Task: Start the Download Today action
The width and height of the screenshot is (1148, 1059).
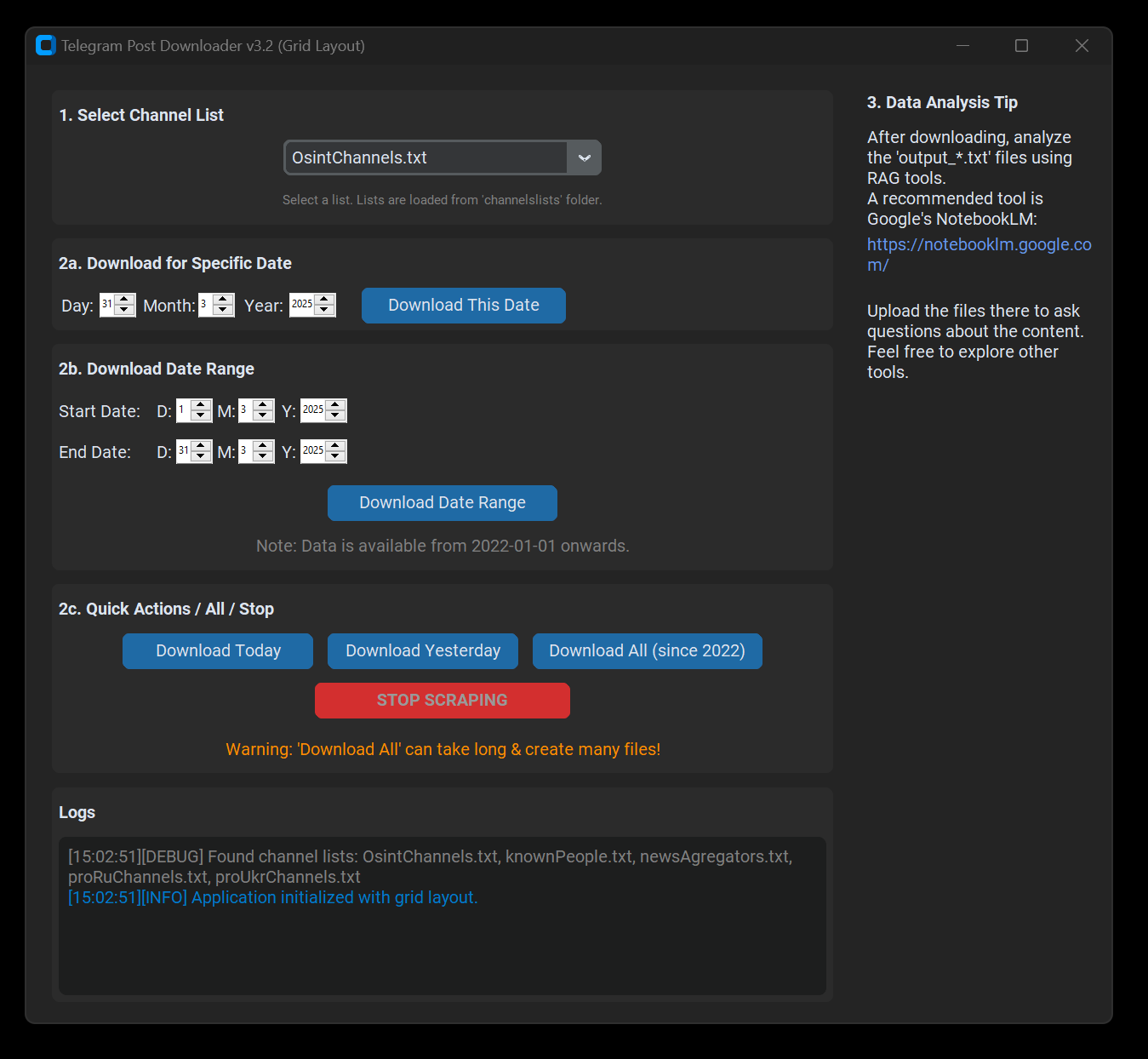Action: coord(218,651)
